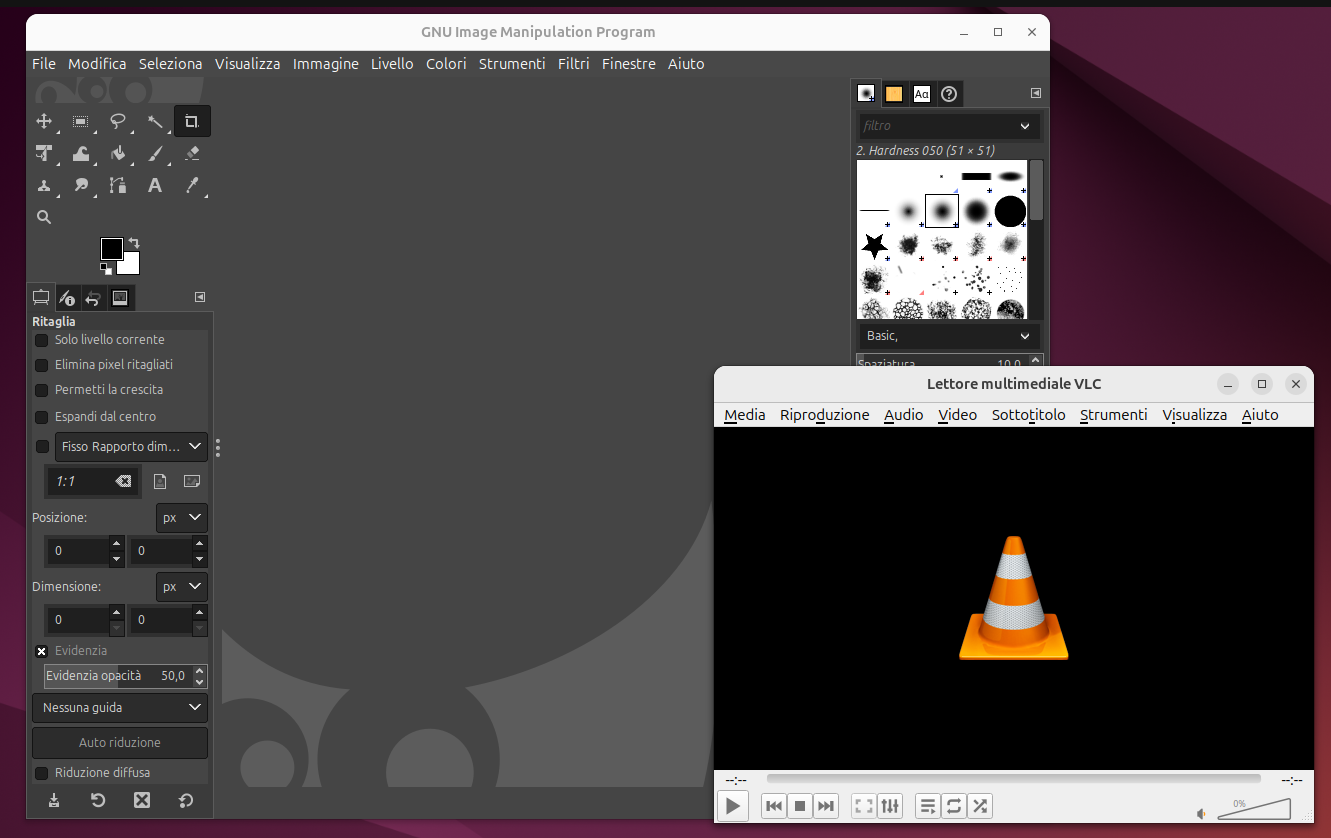The width and height of the screenshot is (1331, 838).
Task: Open the brushes dock configuration menu
Action: click(1036, 93)
